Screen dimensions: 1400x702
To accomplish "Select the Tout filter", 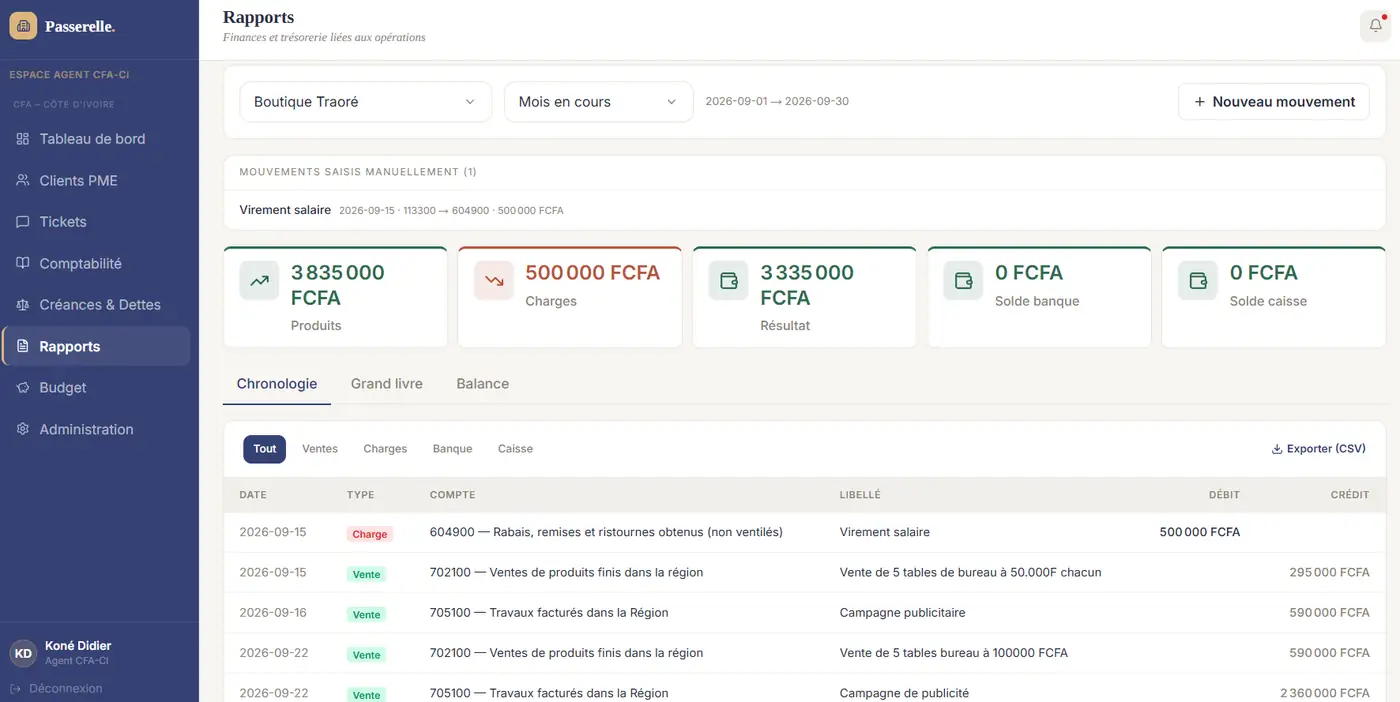I will point(265,449).
